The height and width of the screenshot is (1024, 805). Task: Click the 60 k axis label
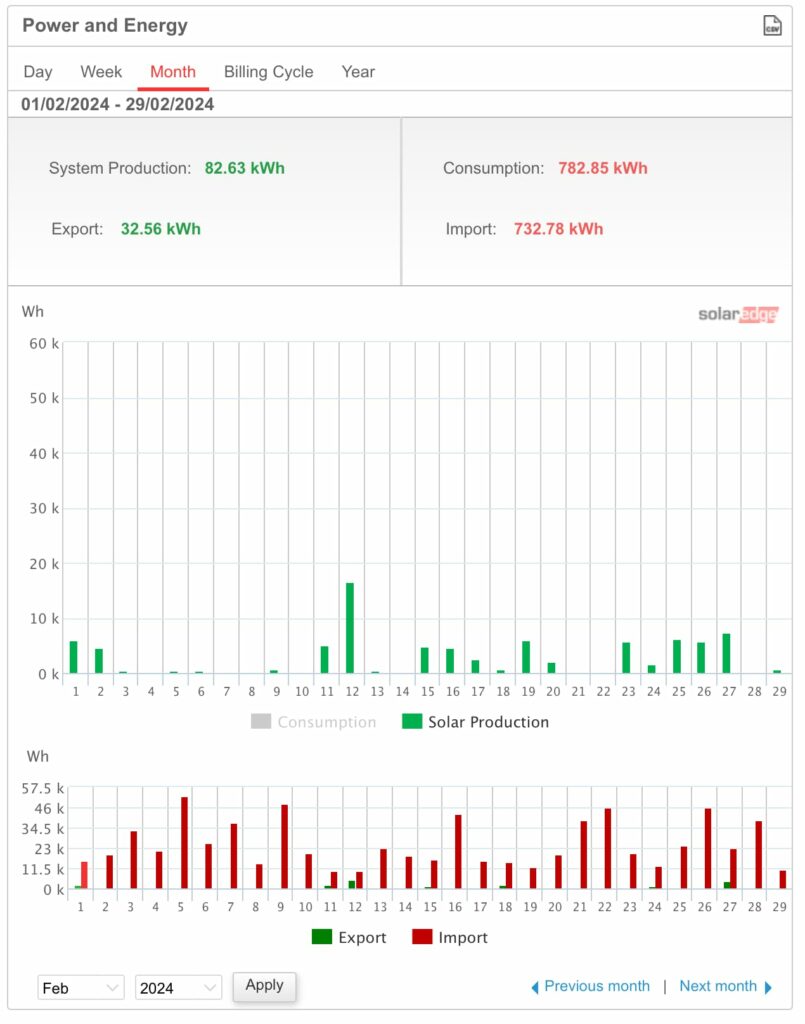44,344
